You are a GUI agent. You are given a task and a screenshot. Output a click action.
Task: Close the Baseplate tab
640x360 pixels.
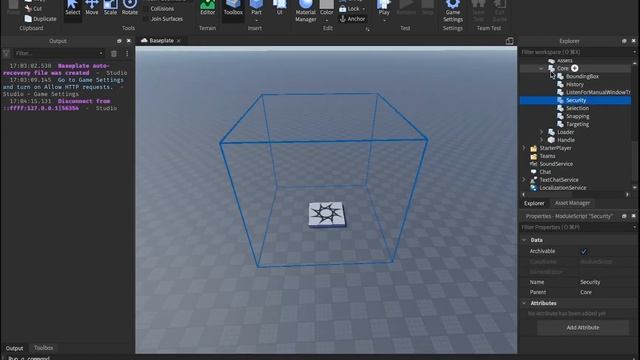179,41
